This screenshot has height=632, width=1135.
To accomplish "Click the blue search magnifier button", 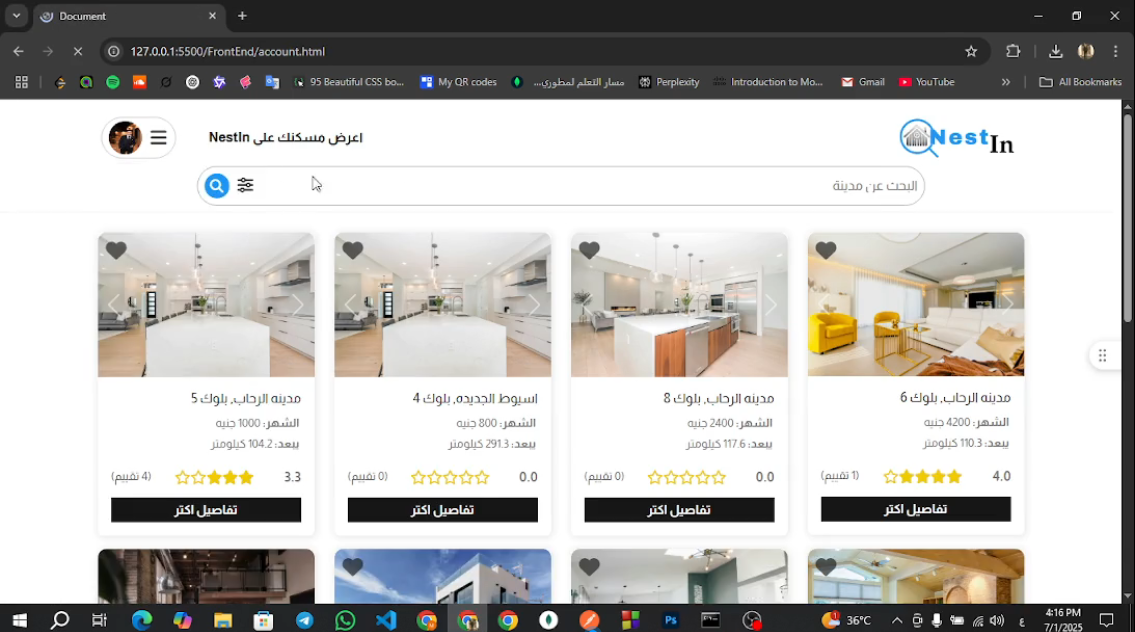I will click(x=217, y=185).
